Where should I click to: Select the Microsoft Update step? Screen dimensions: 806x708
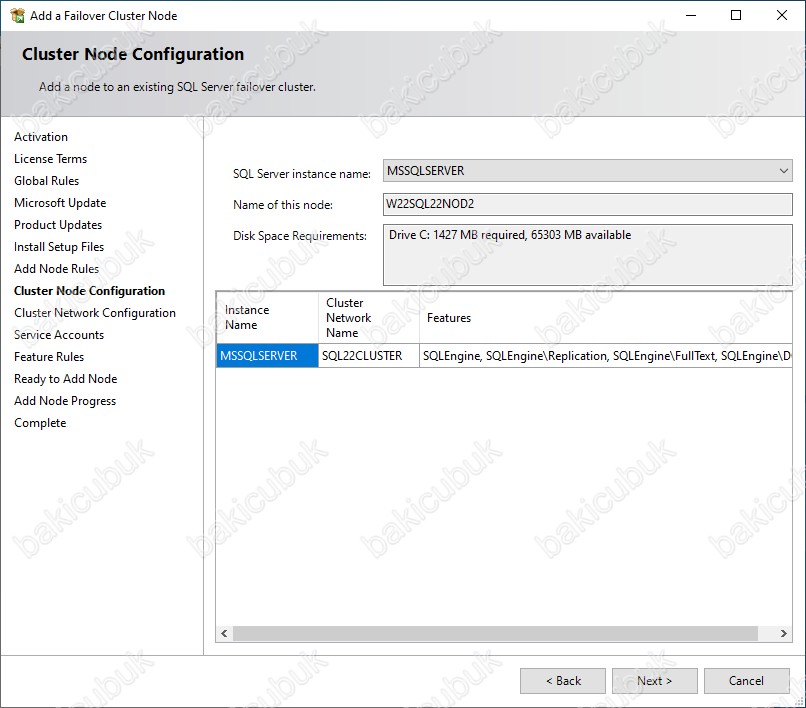[60, 203]
